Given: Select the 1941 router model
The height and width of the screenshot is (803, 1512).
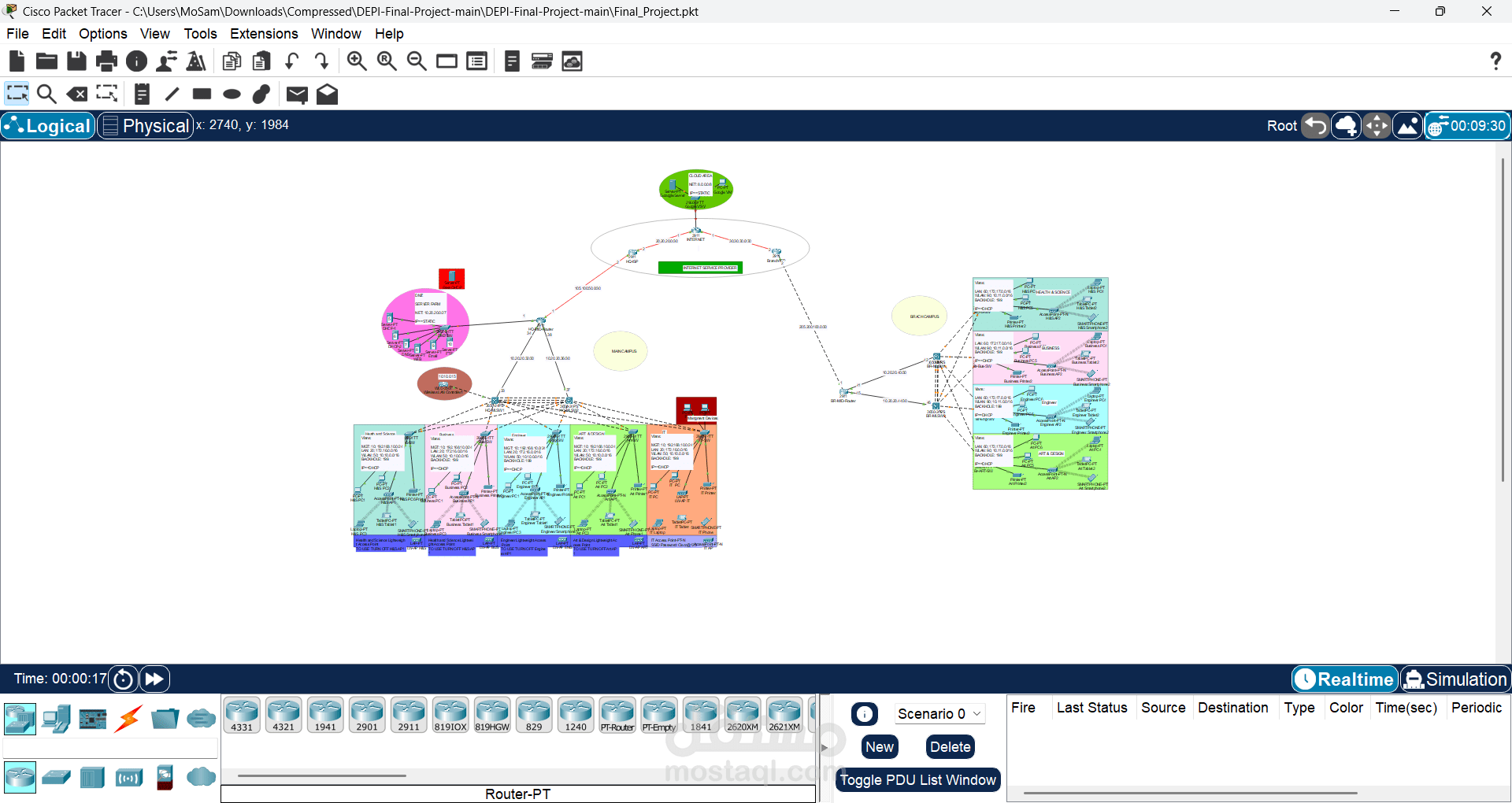Looking at the screenshot, I should click(x=325, y=714).
